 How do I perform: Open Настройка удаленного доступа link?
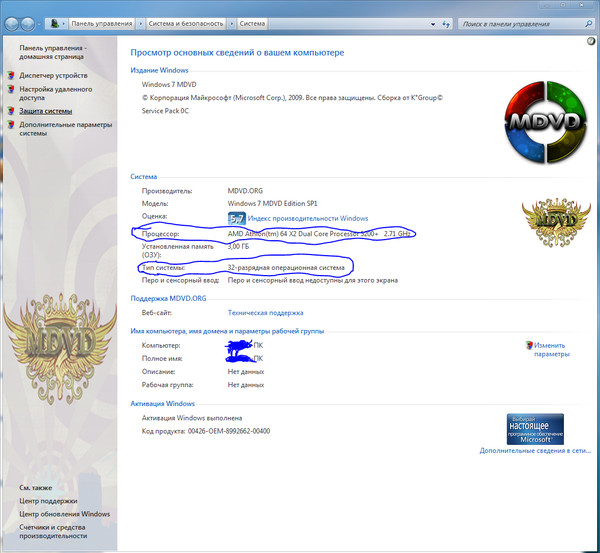tap(55, 93)
